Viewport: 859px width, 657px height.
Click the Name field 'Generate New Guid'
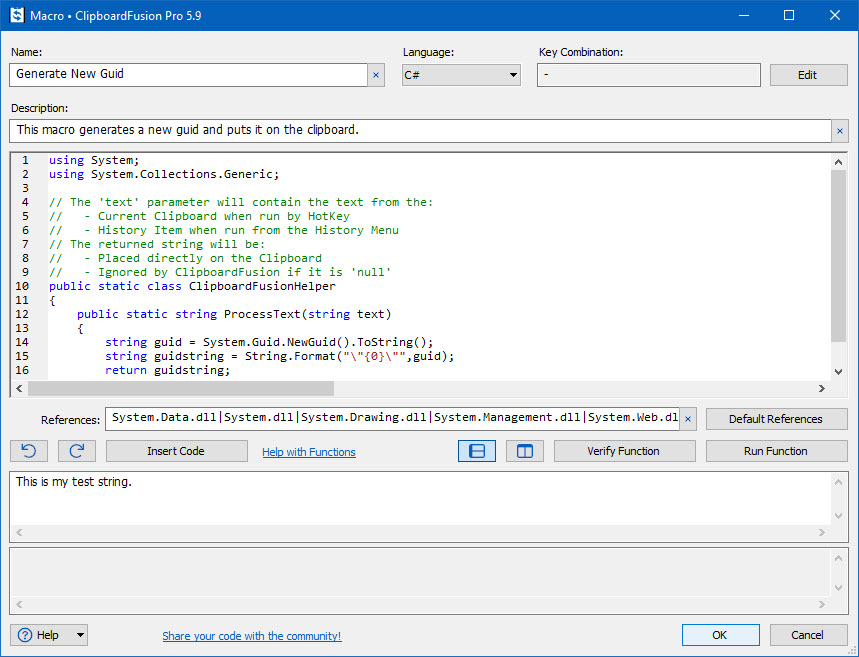point(188,75)
